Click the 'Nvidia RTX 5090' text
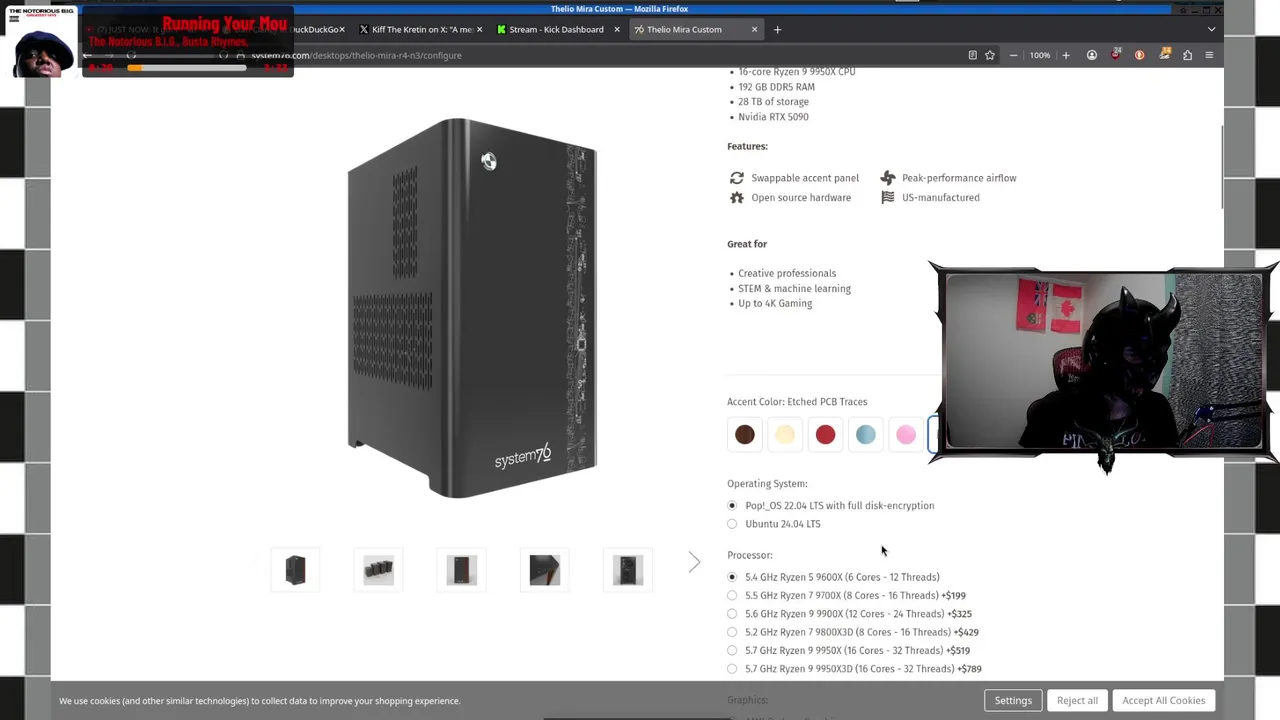Screen dimensions: 1280x720 click(x=773, y=117)
